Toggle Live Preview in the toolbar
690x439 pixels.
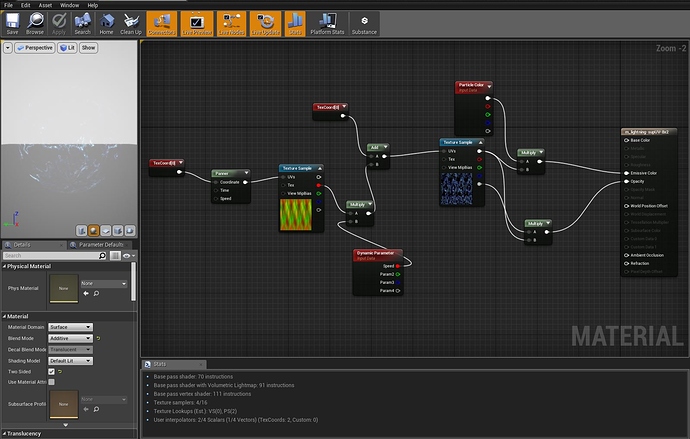coord(197,24)
